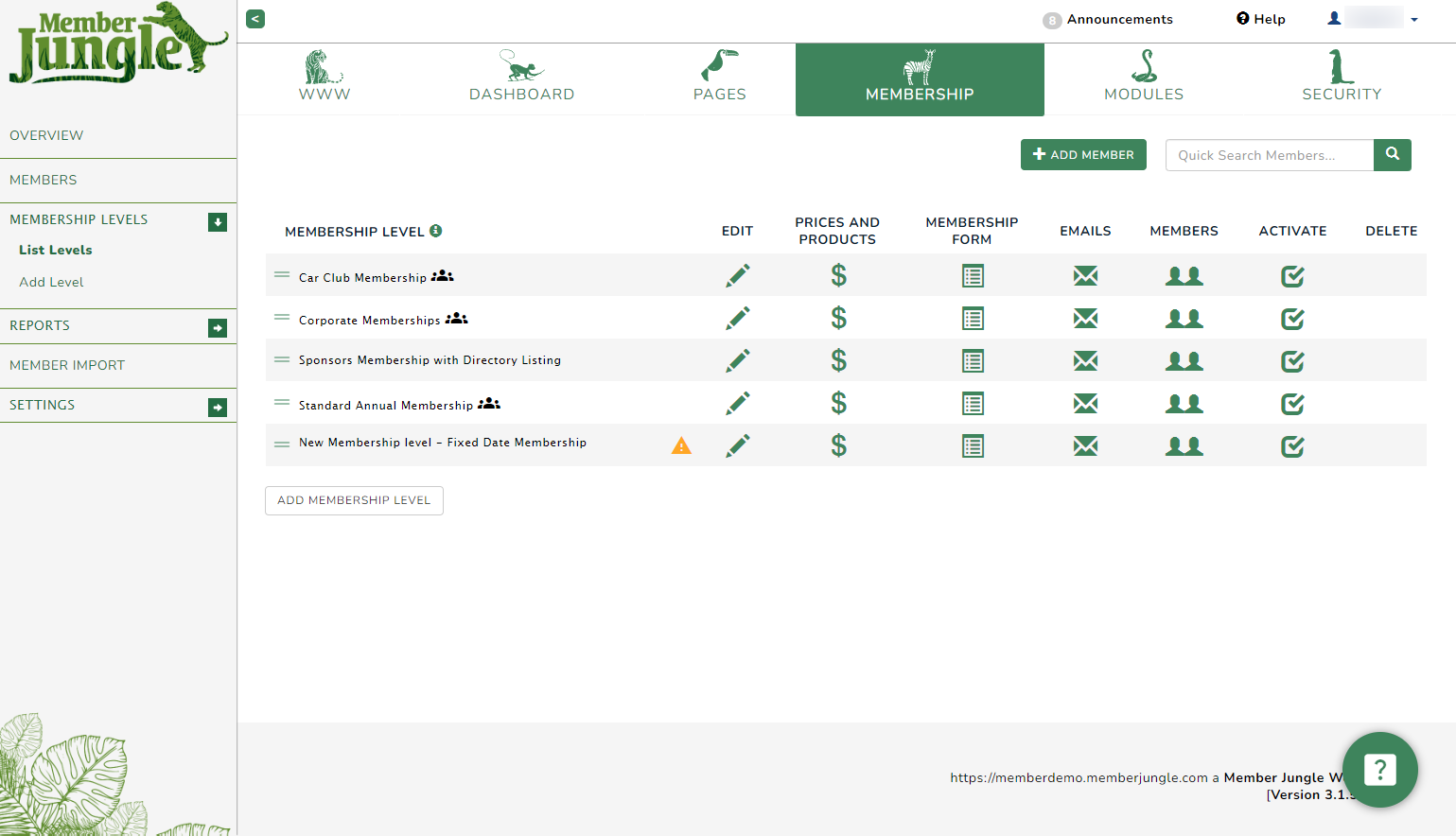Toggle activation for Standard Annual Membership
This screenshot has width=1456, height=836.
click(1292, 404)
